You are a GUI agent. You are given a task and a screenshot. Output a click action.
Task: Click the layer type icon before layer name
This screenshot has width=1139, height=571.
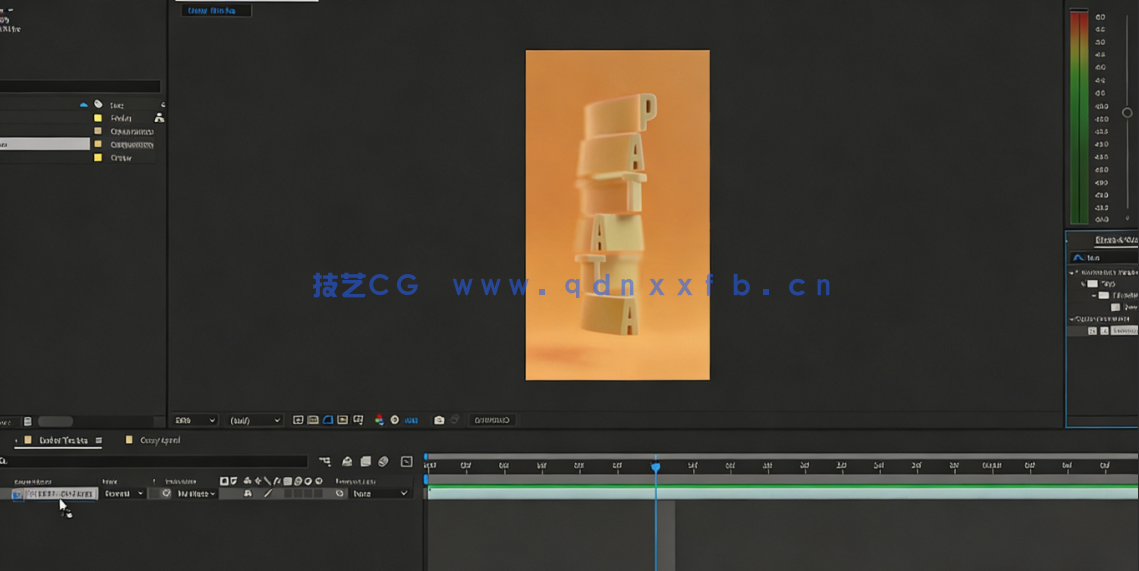pos(17,494)
